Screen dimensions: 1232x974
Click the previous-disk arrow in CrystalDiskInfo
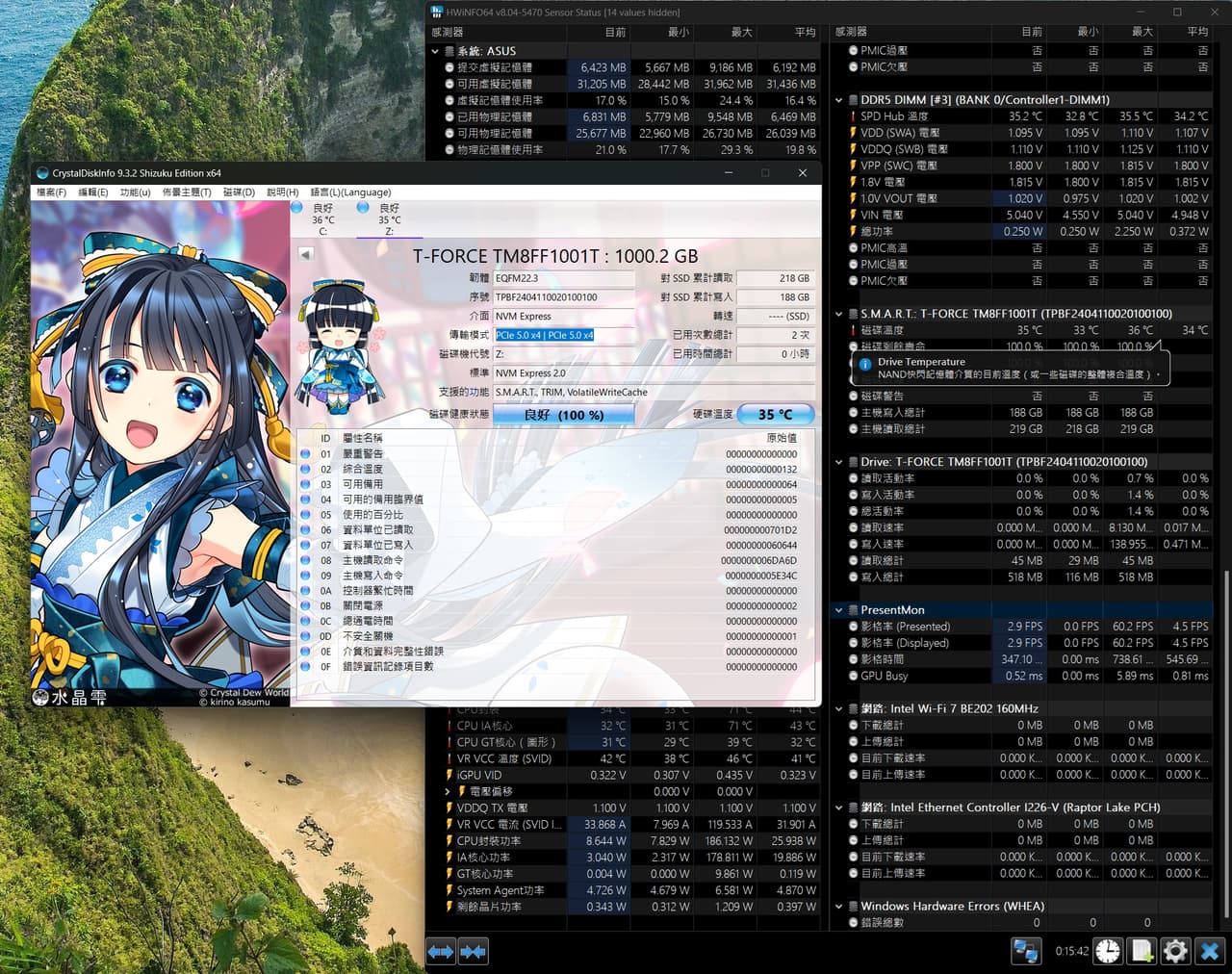coord(305,254)
